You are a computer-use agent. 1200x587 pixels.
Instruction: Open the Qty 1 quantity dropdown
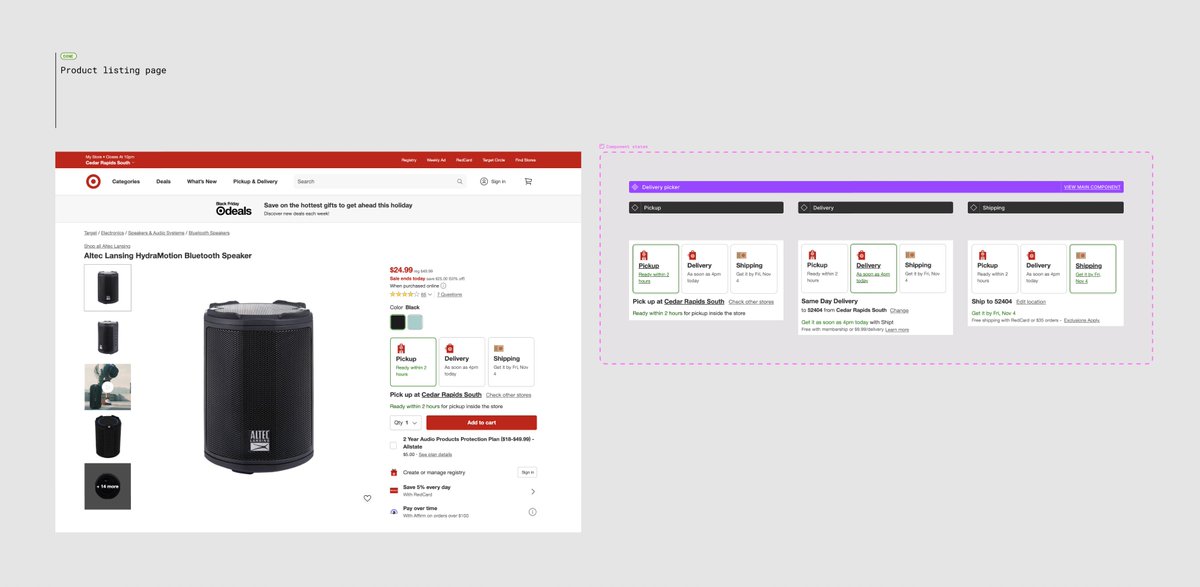405,423
